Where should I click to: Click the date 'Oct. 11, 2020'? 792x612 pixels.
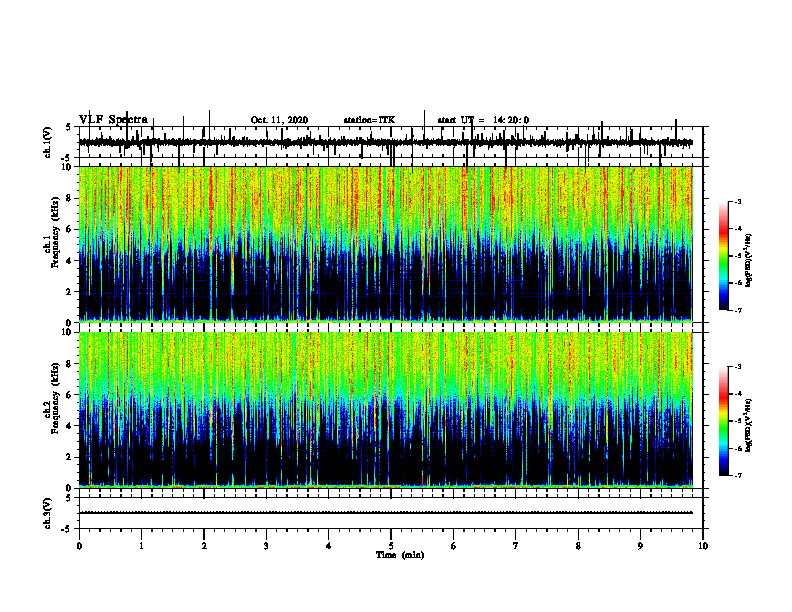tap(279, 120)
